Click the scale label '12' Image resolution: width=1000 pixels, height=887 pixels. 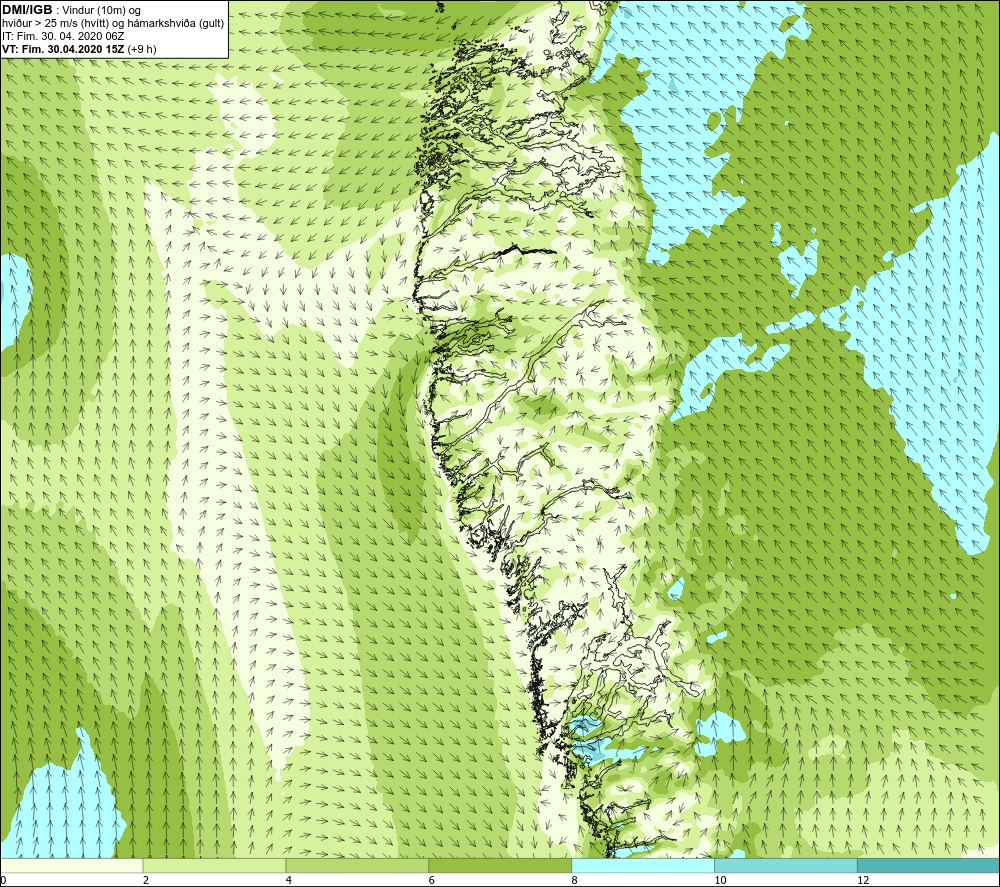click(x=863, y=880)
